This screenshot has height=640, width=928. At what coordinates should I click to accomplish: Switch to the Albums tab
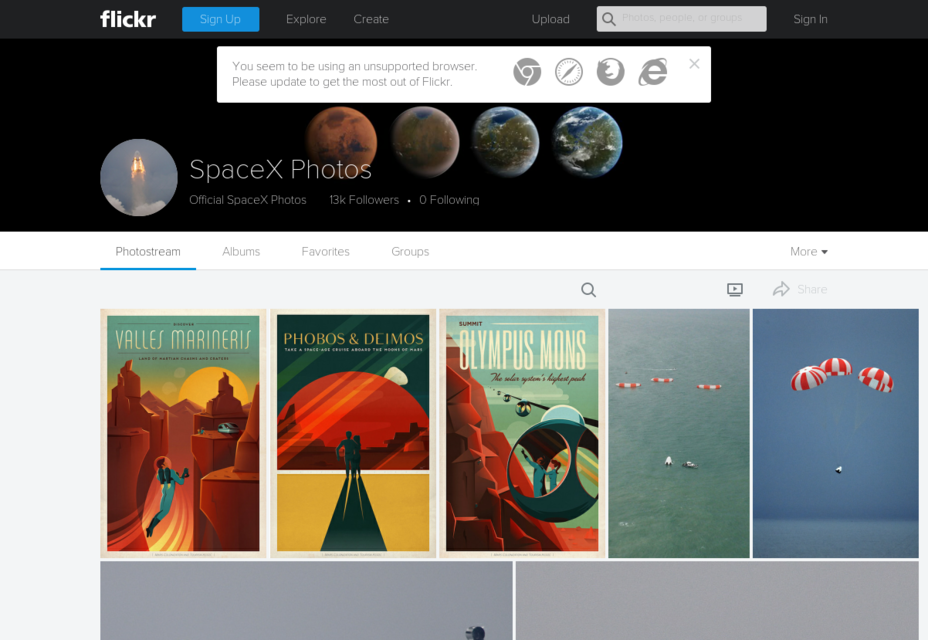(241, 252)
